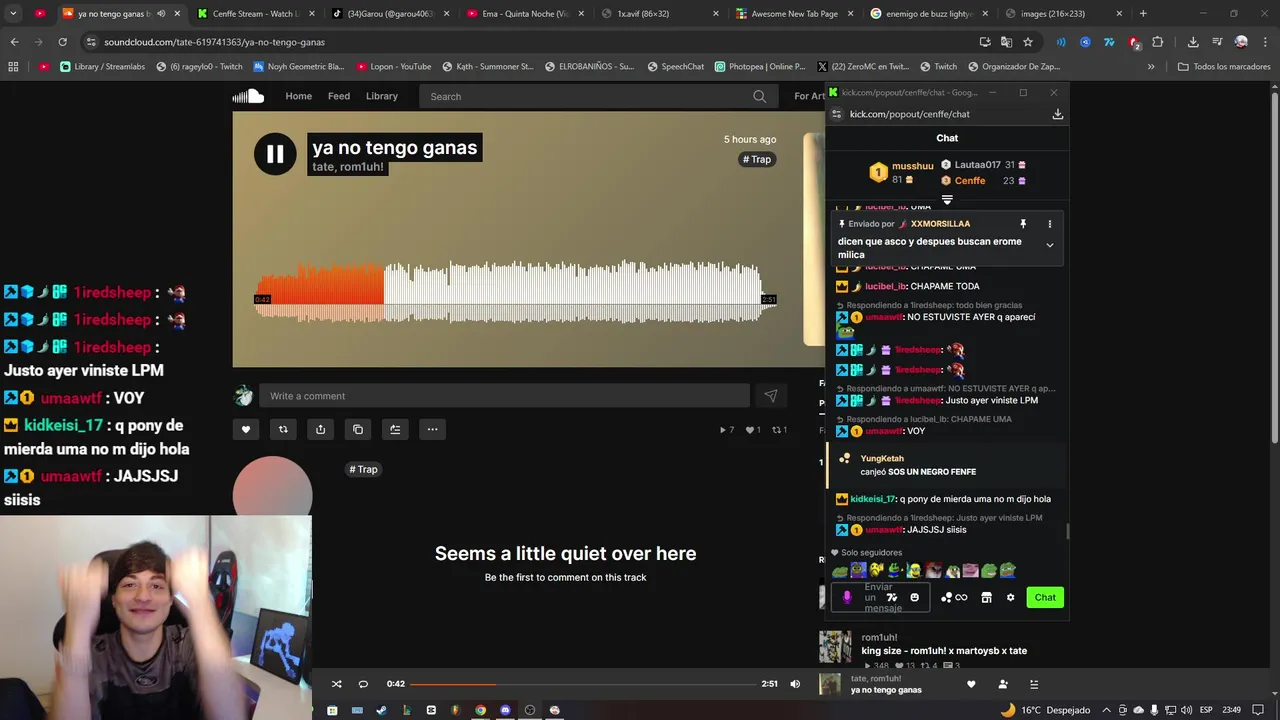This screenshot has width=1280, height=720.
Task: Open Chrome media control icon
Action: point(1217,42)
